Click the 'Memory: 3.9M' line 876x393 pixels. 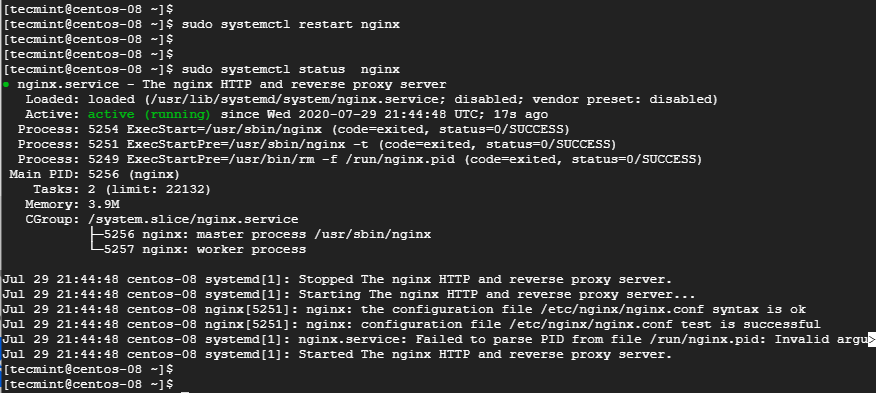pos(72,205)
